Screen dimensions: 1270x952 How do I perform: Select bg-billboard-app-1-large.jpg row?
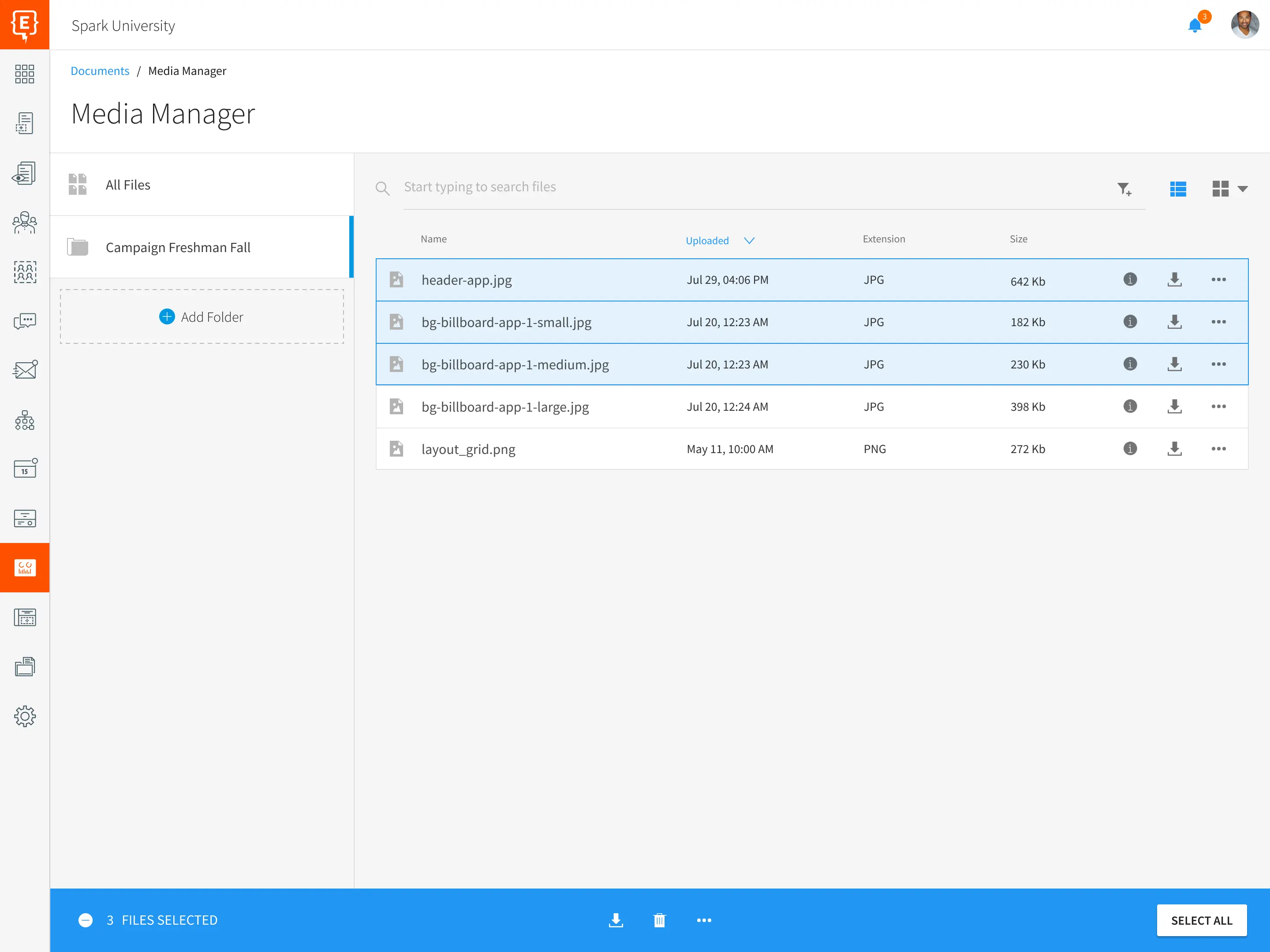(812, 406)
